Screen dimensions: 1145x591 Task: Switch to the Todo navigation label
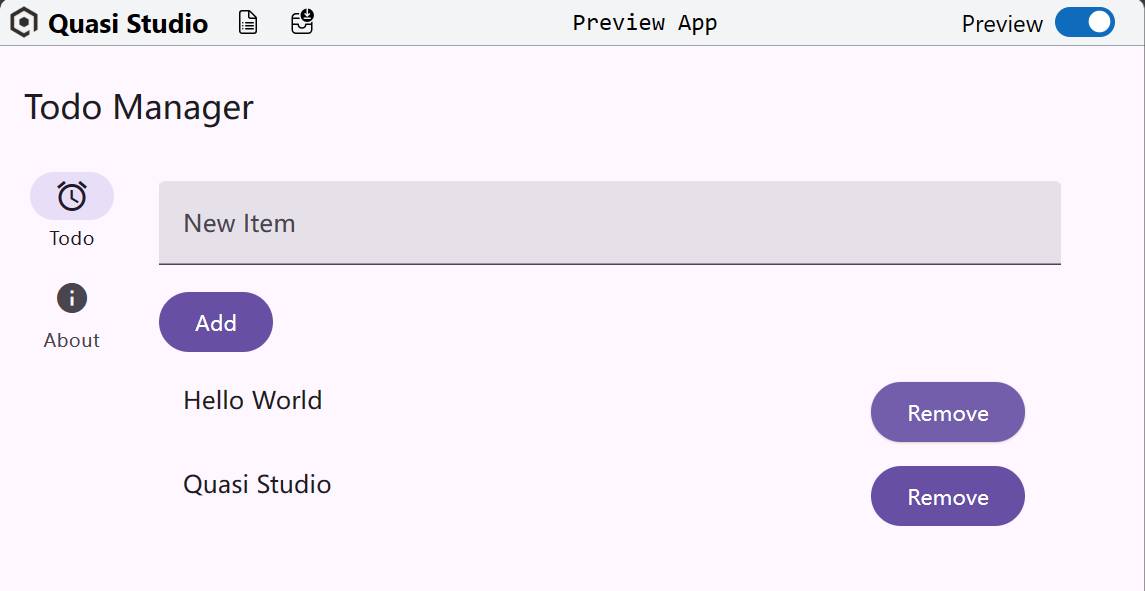pos(72,238)
